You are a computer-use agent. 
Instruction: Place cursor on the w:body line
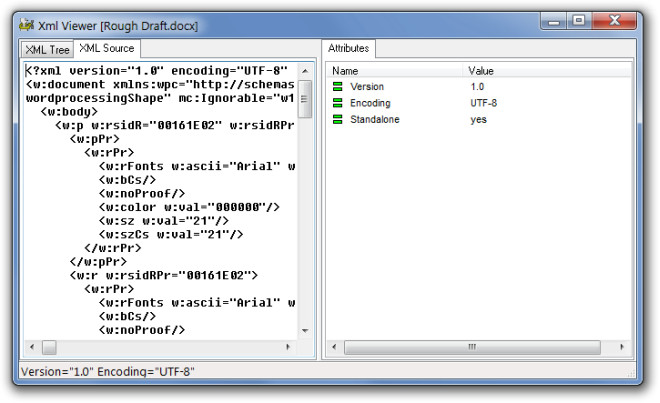[x=69, y=112]
